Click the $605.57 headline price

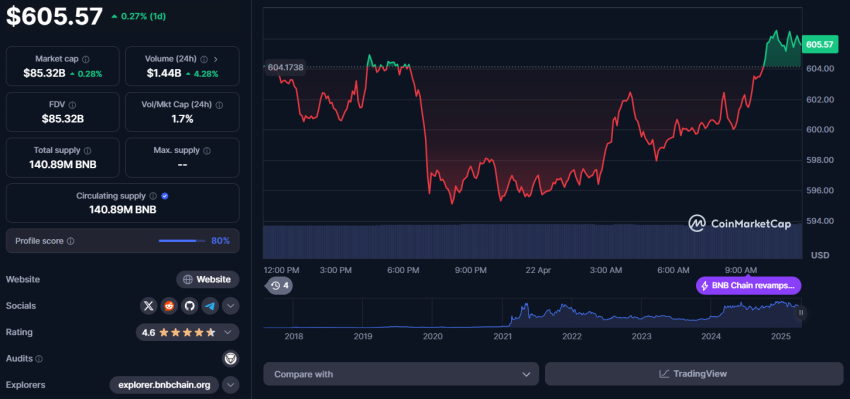click(x=54, y=16)
